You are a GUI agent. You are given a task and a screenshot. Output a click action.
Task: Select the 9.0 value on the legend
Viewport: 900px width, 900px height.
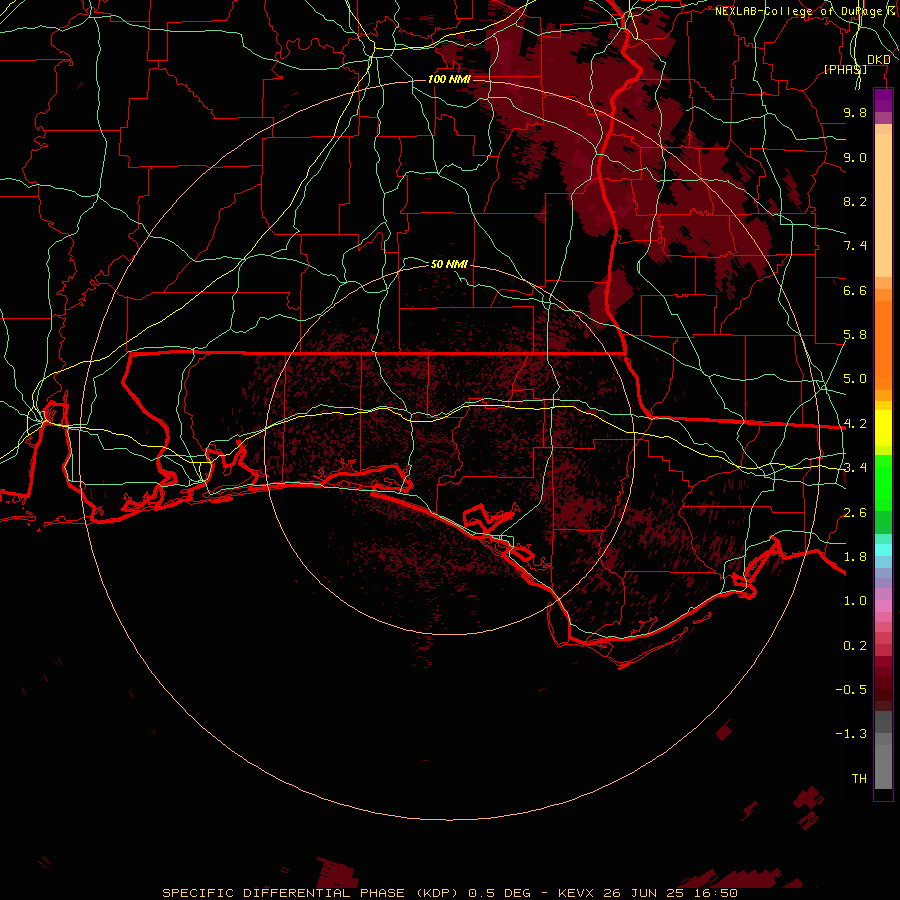point(855,157)
